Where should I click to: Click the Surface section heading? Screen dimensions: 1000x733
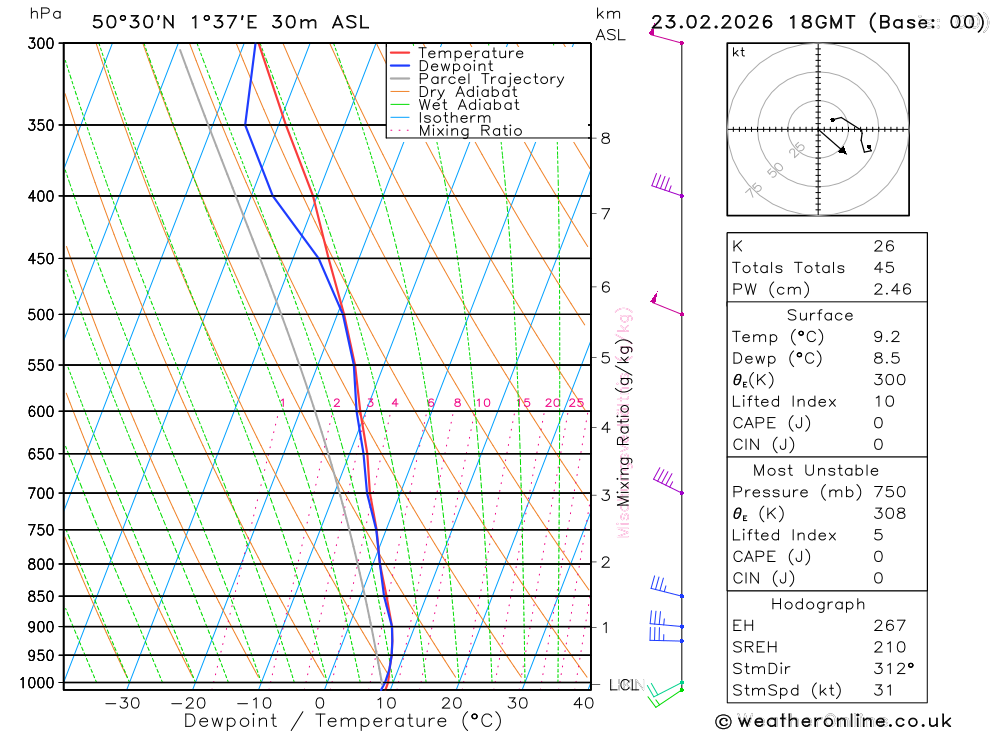click(x=820, y=315)
